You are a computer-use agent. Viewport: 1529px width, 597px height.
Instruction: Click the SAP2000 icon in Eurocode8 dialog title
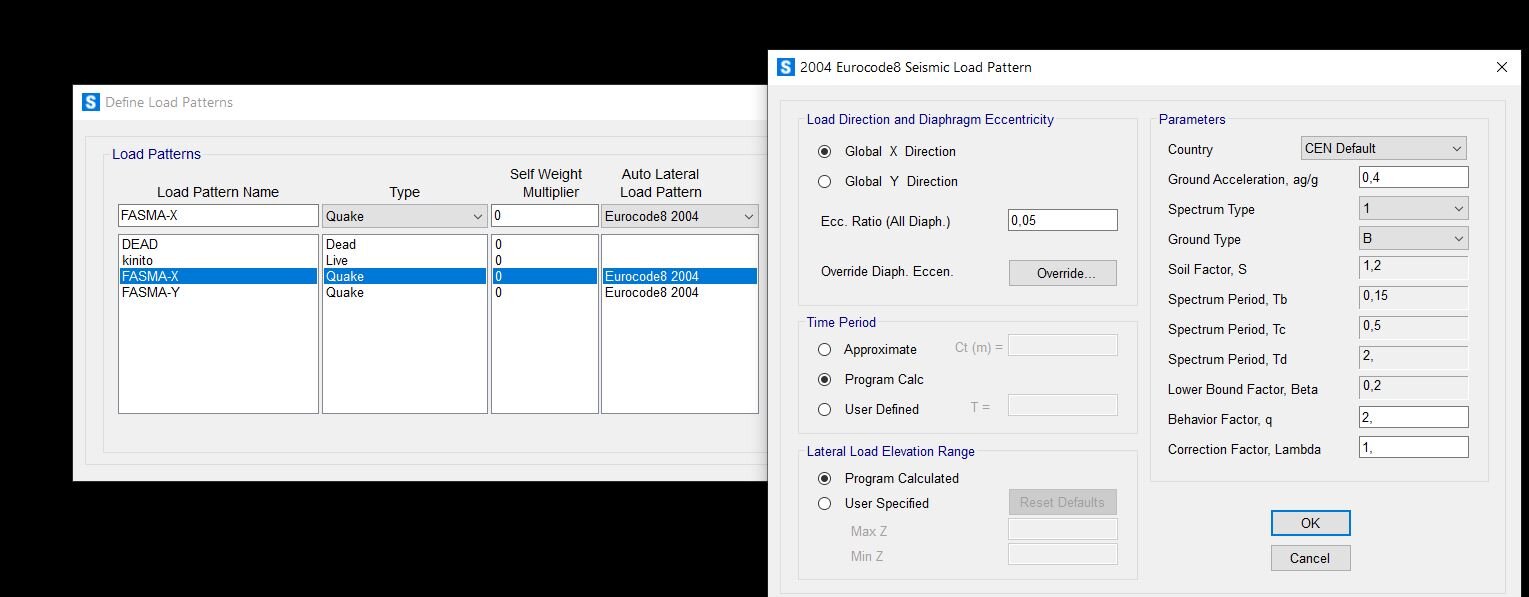786,67
